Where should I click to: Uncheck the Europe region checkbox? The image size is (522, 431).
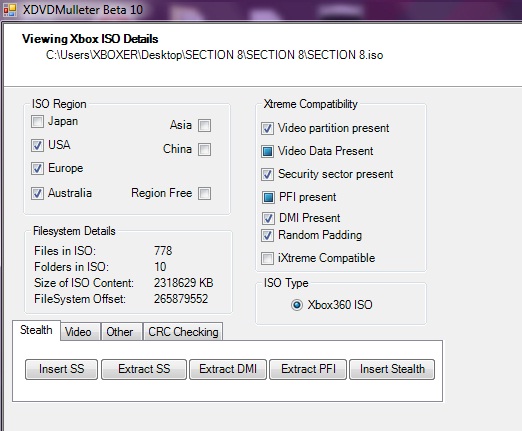37,168
